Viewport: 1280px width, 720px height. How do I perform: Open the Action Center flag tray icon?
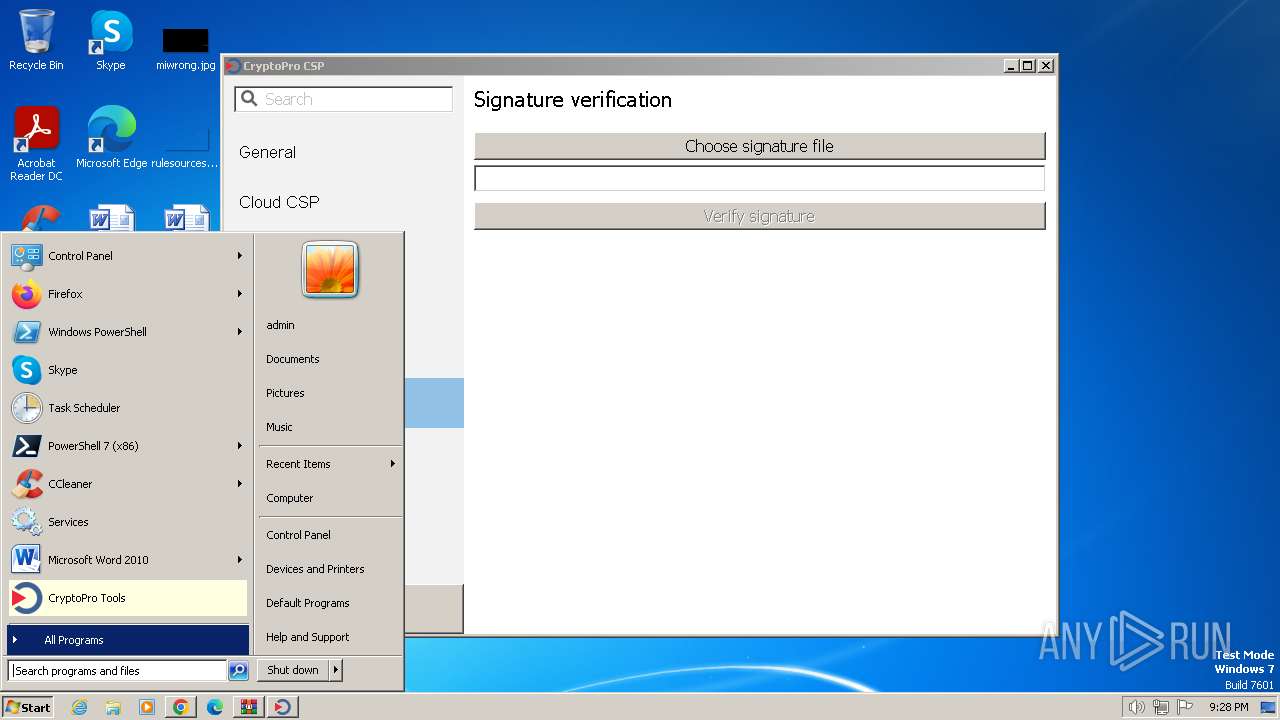point(1185,707)
